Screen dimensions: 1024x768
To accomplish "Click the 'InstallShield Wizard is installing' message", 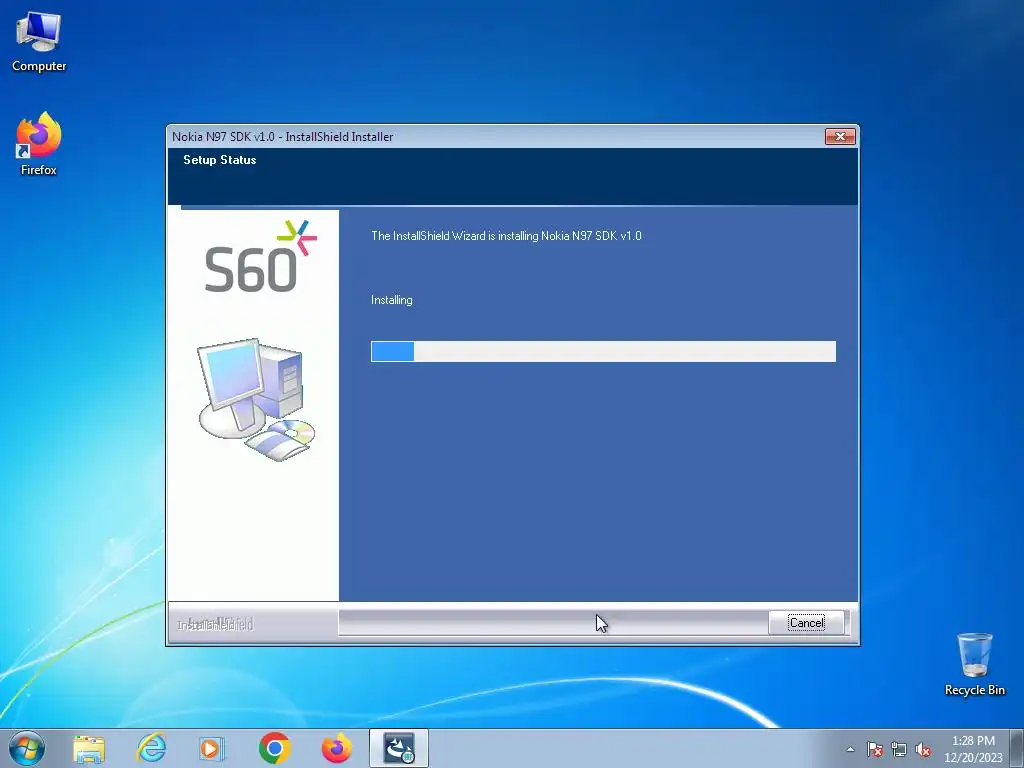I will 506,236.
